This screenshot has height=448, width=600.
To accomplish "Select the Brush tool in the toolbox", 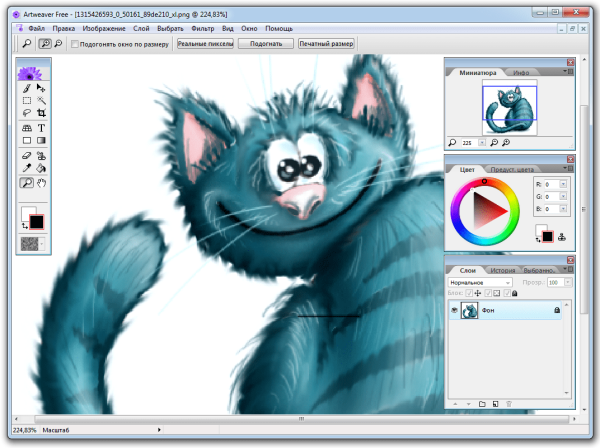I will pyautogui.click(x=26, y=89).
